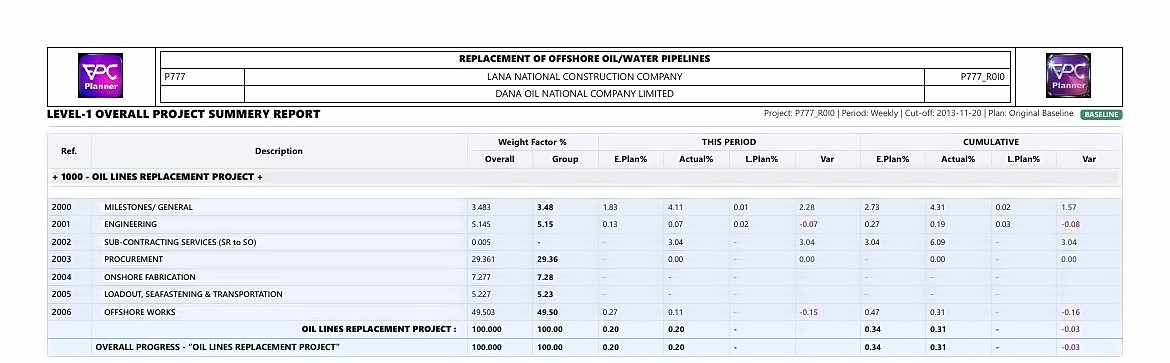
Task: Click Engineering this-period variance -0.07
Action: [x=808, y=224]
